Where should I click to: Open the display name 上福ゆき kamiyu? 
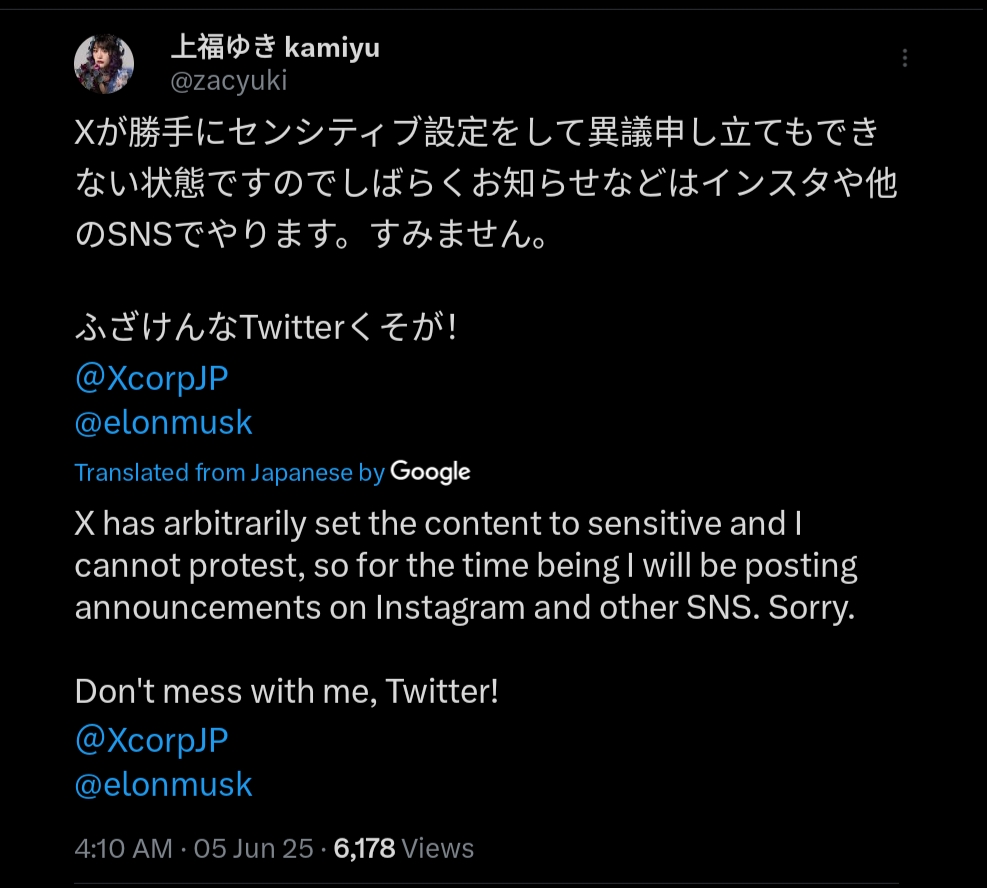point(275,47)
